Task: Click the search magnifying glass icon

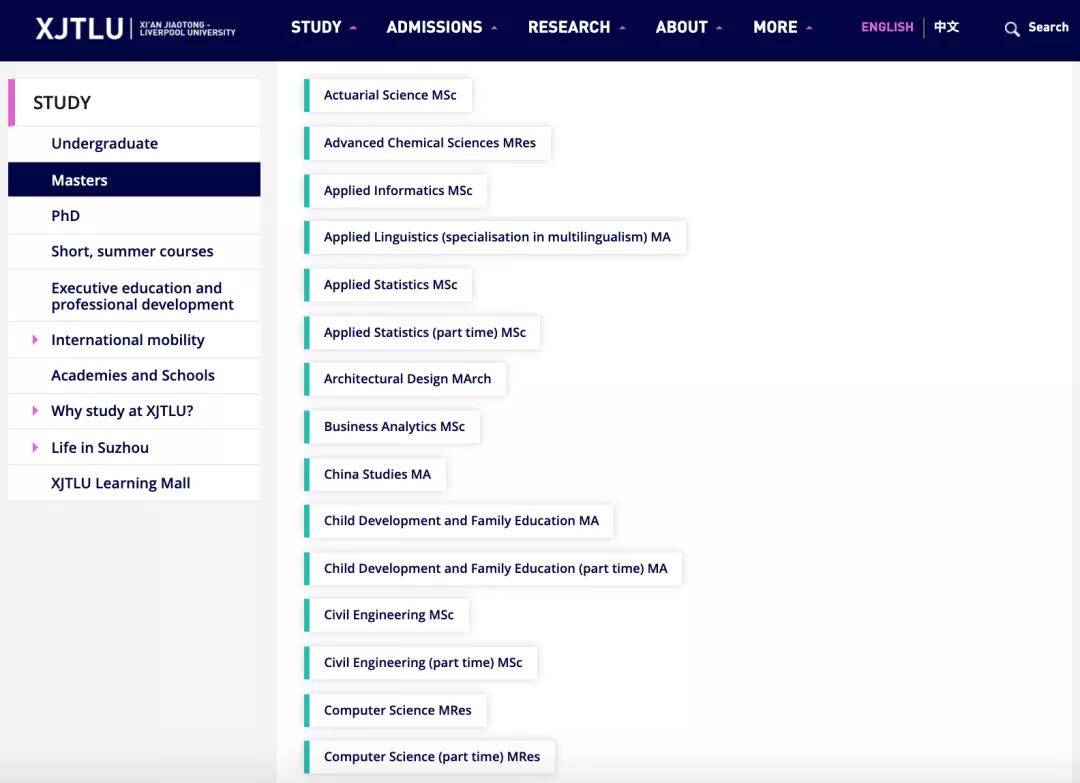Action: click(x=1011, y=29)
